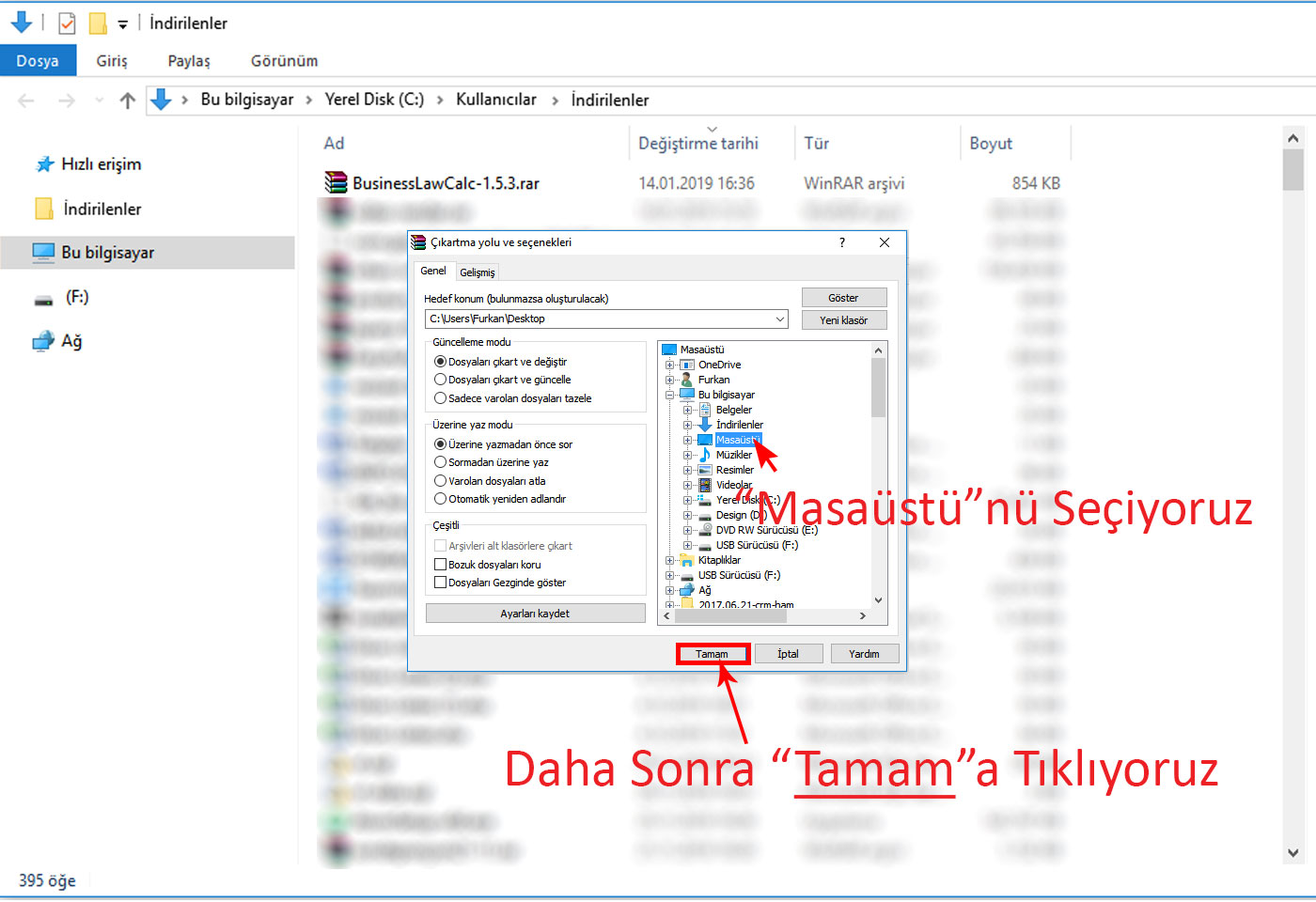This screenshot has width=1316, height=902.
Task: Click the properties checkmark icon in title bar
Action: point(67,23)
